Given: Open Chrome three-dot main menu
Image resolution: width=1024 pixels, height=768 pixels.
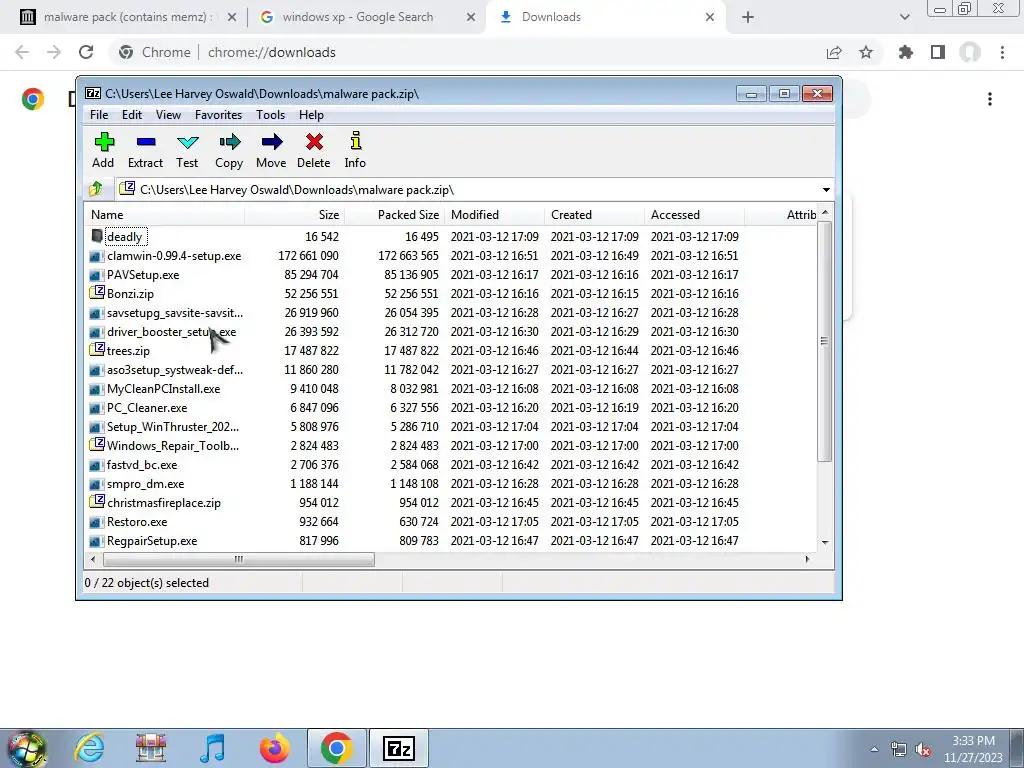Looking at the screenshot, I should point(1002,52).
